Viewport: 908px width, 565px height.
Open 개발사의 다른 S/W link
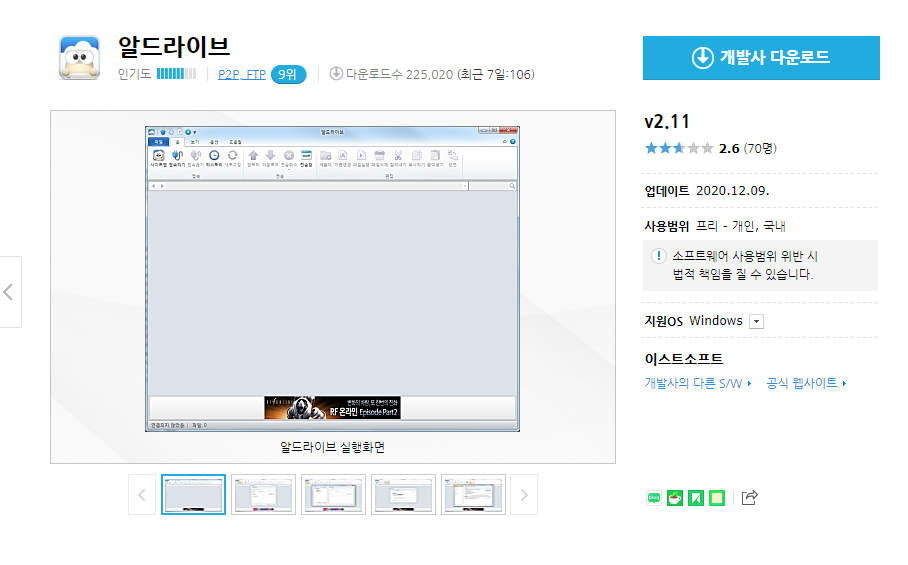[698, 383]
